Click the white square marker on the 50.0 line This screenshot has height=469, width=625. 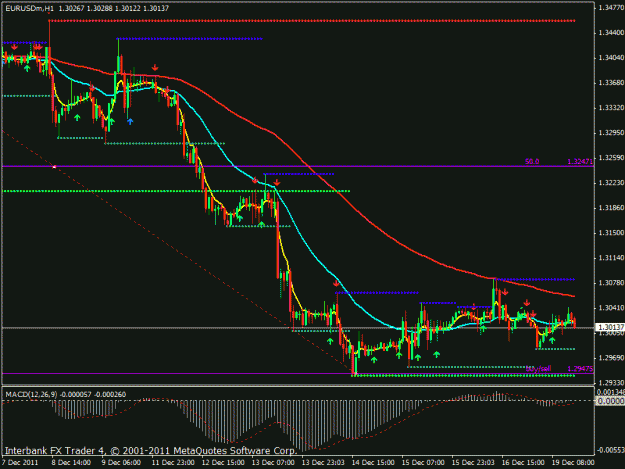coord(55,167)
